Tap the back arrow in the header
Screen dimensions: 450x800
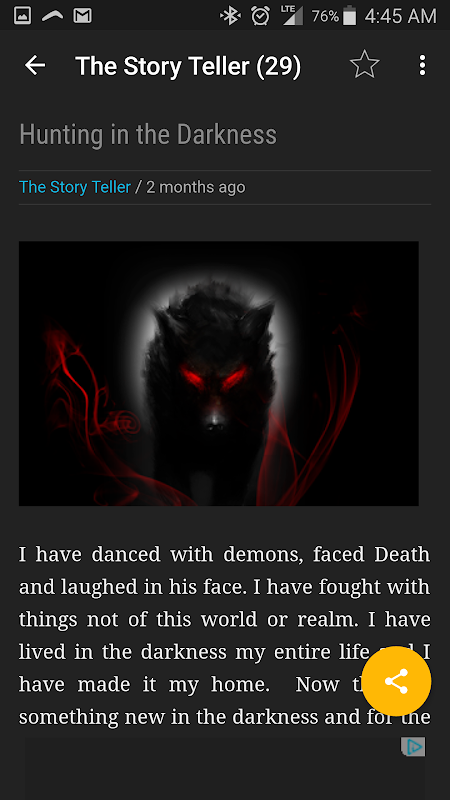point(35,65)
